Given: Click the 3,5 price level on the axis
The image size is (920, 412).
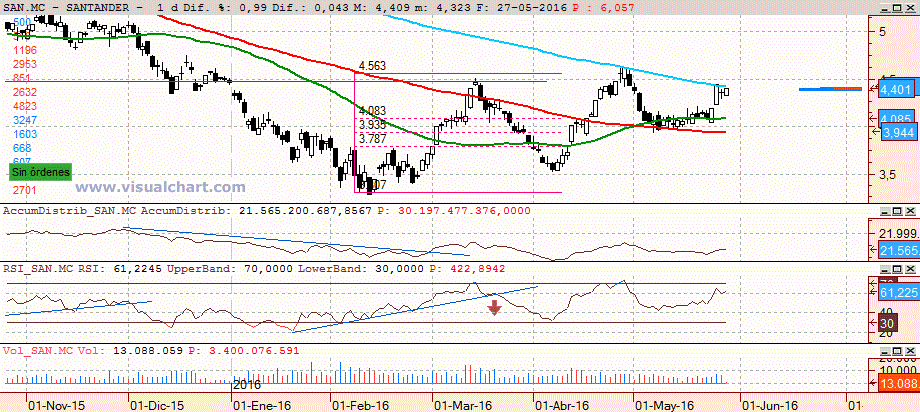Looking at the screenshot, I should point(887,175).
